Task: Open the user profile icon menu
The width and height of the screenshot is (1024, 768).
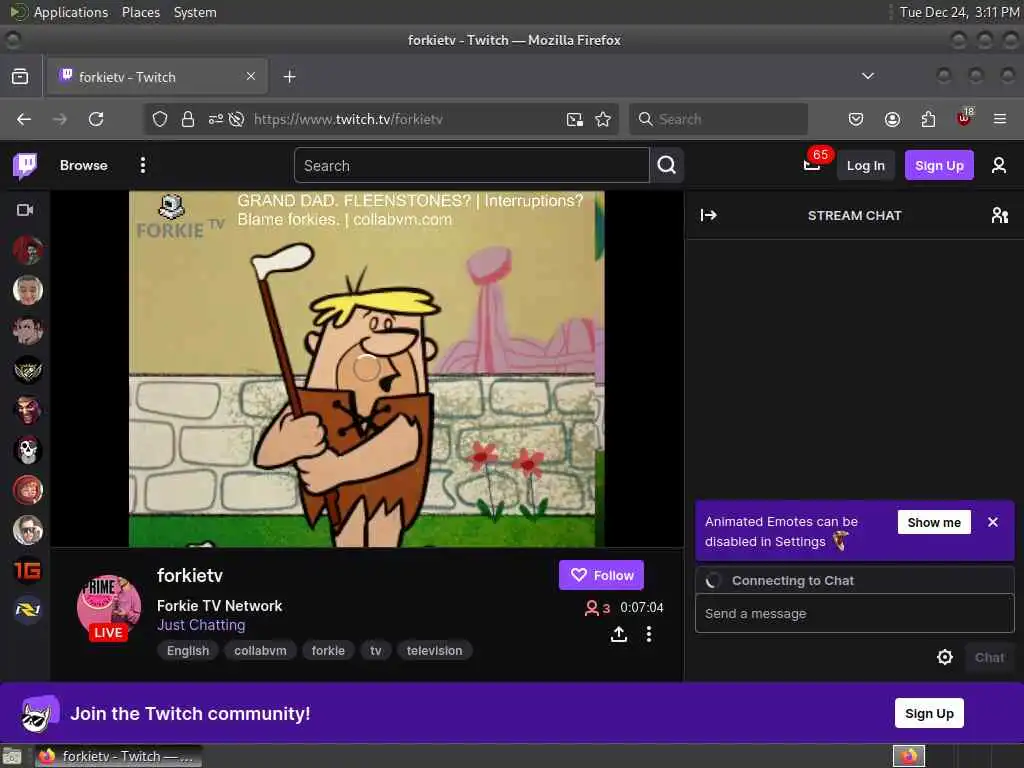Action: pyautogui.click(x=999, y=165)
